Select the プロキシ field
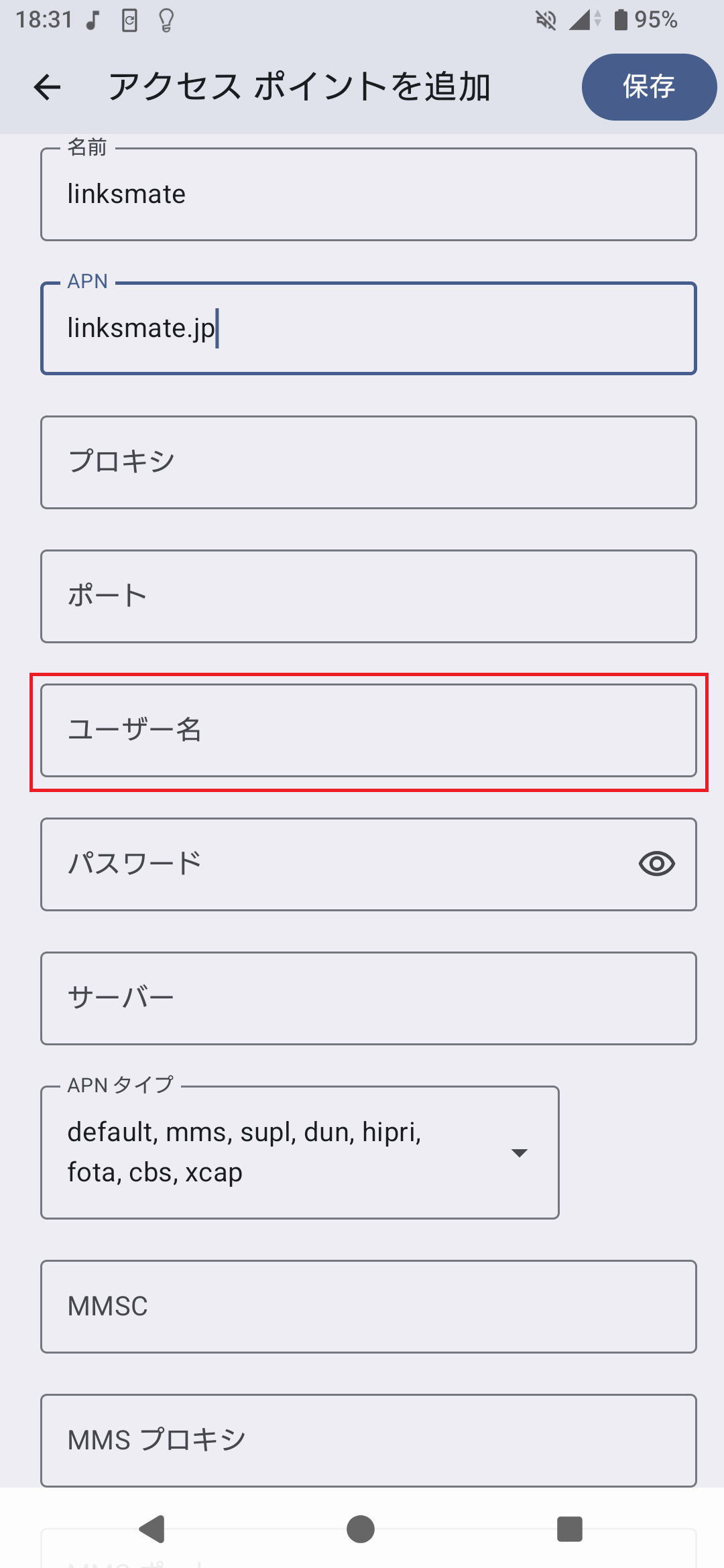The width and height of the screenshot is (724, 1568). [x=367, y=461]
